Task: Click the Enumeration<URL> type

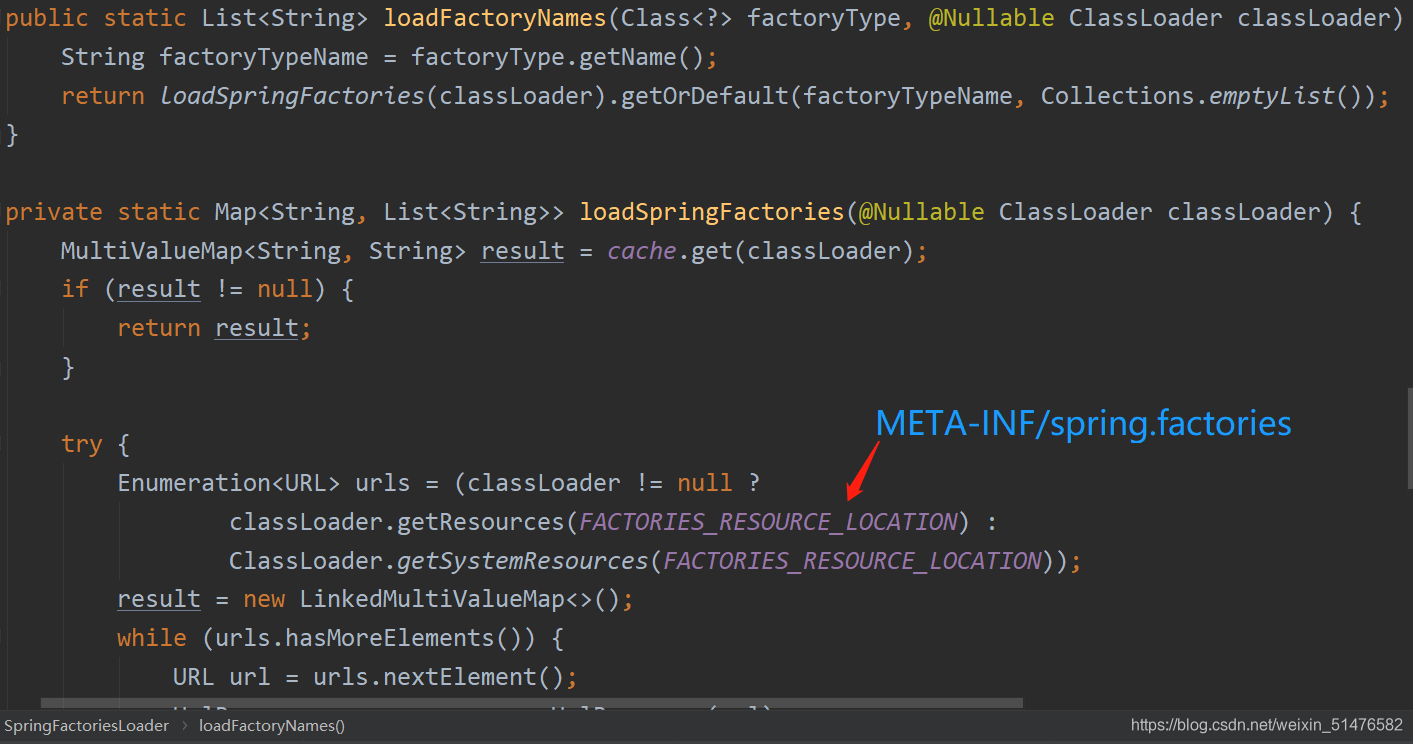Action: [229, 483]
